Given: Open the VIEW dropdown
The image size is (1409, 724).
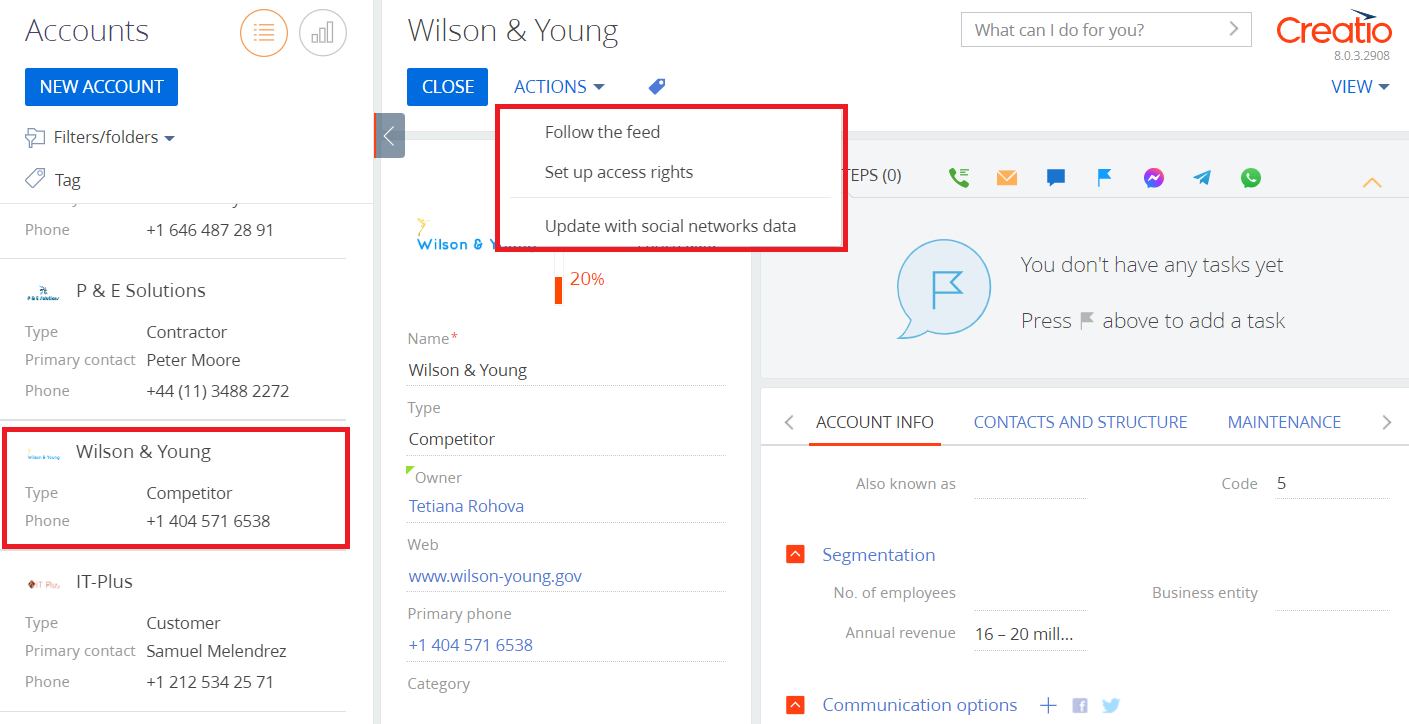Looking at the screenshot, I should (x=1360, y=87).
